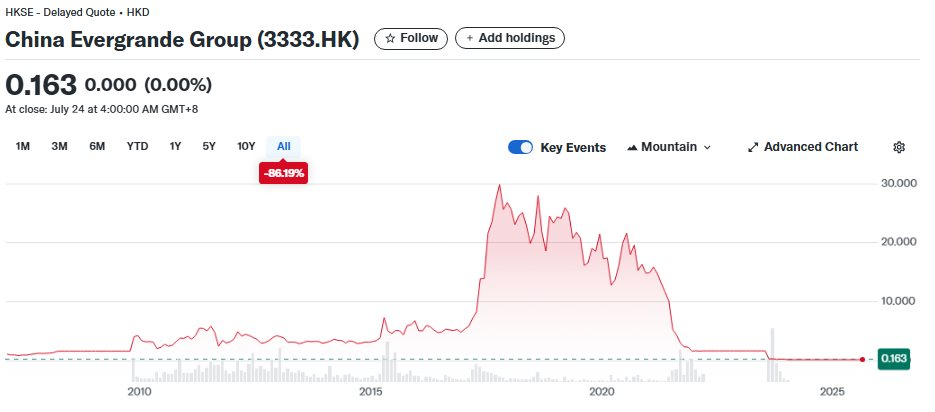Click the Advanced Chart link

[x=810, y=147]
